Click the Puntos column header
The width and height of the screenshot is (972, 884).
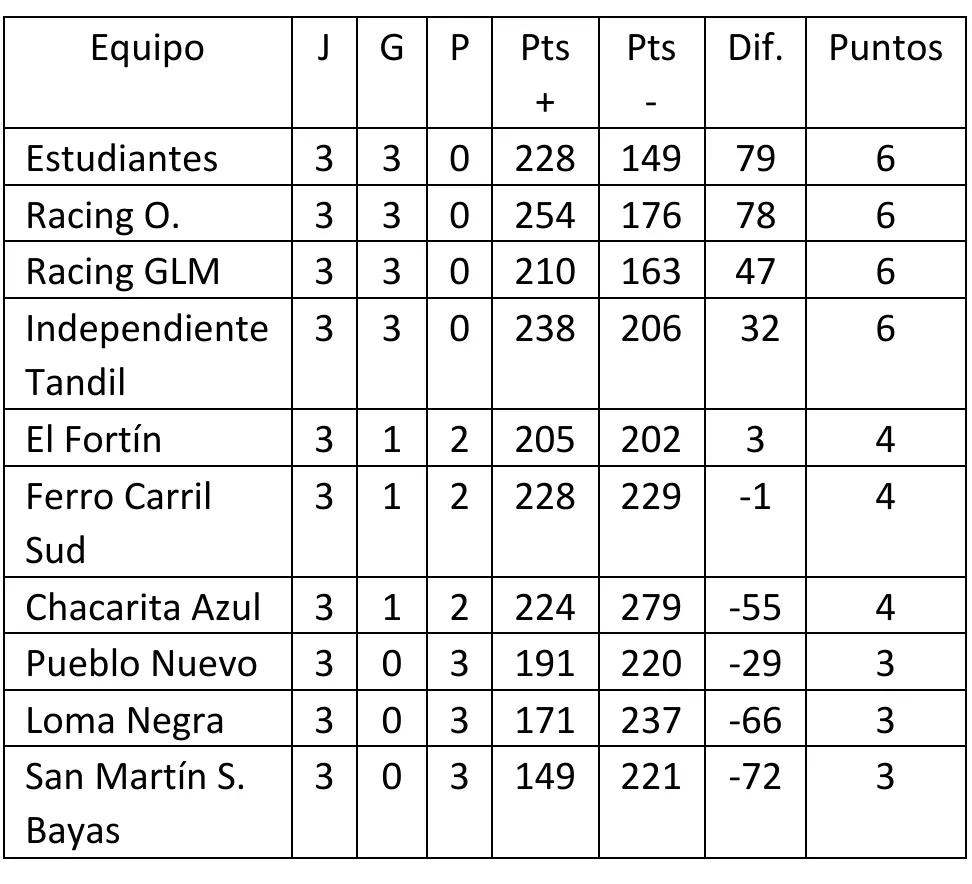click(x=885, y=47)
